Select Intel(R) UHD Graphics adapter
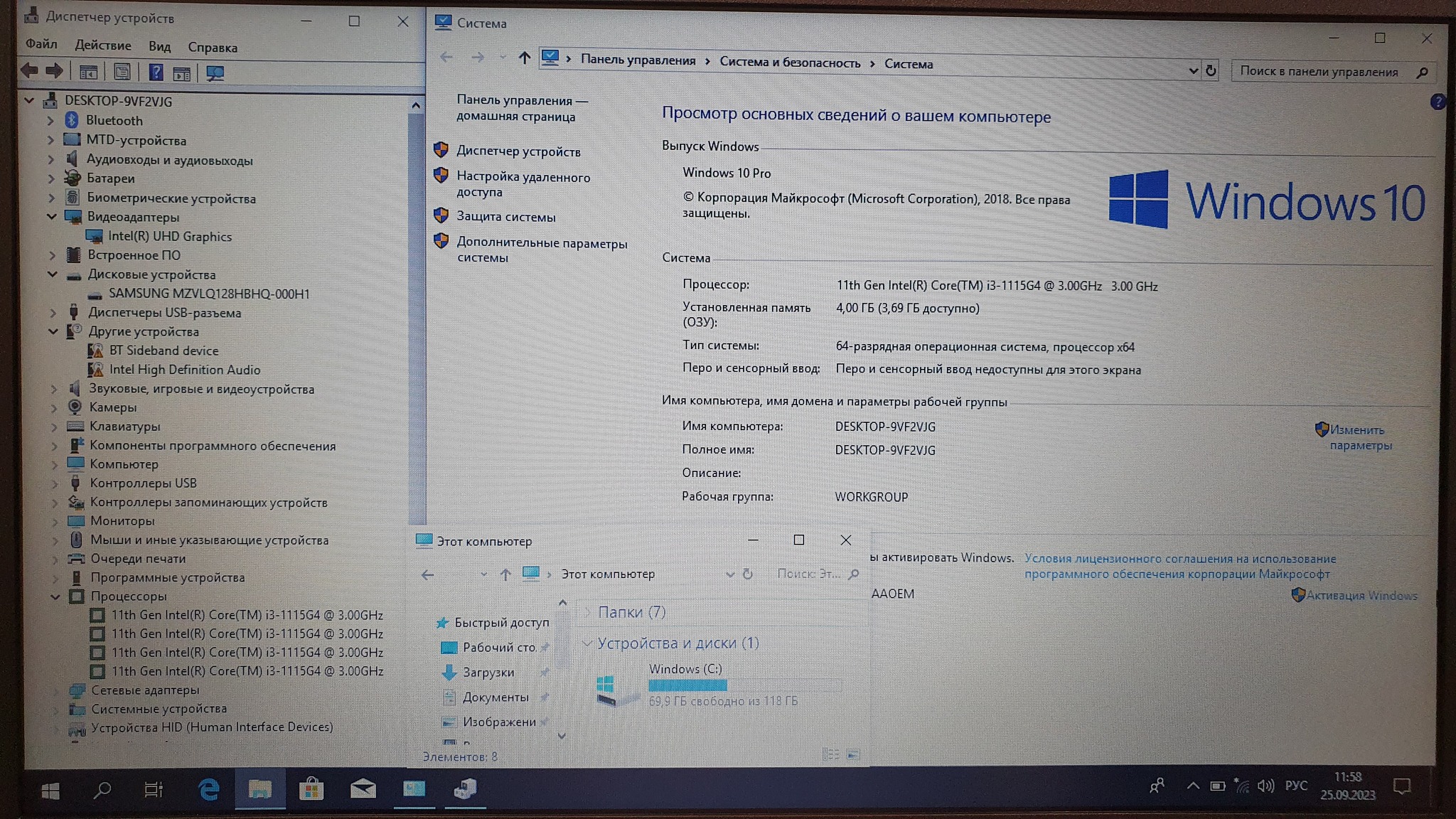 [x=170, y=237]
